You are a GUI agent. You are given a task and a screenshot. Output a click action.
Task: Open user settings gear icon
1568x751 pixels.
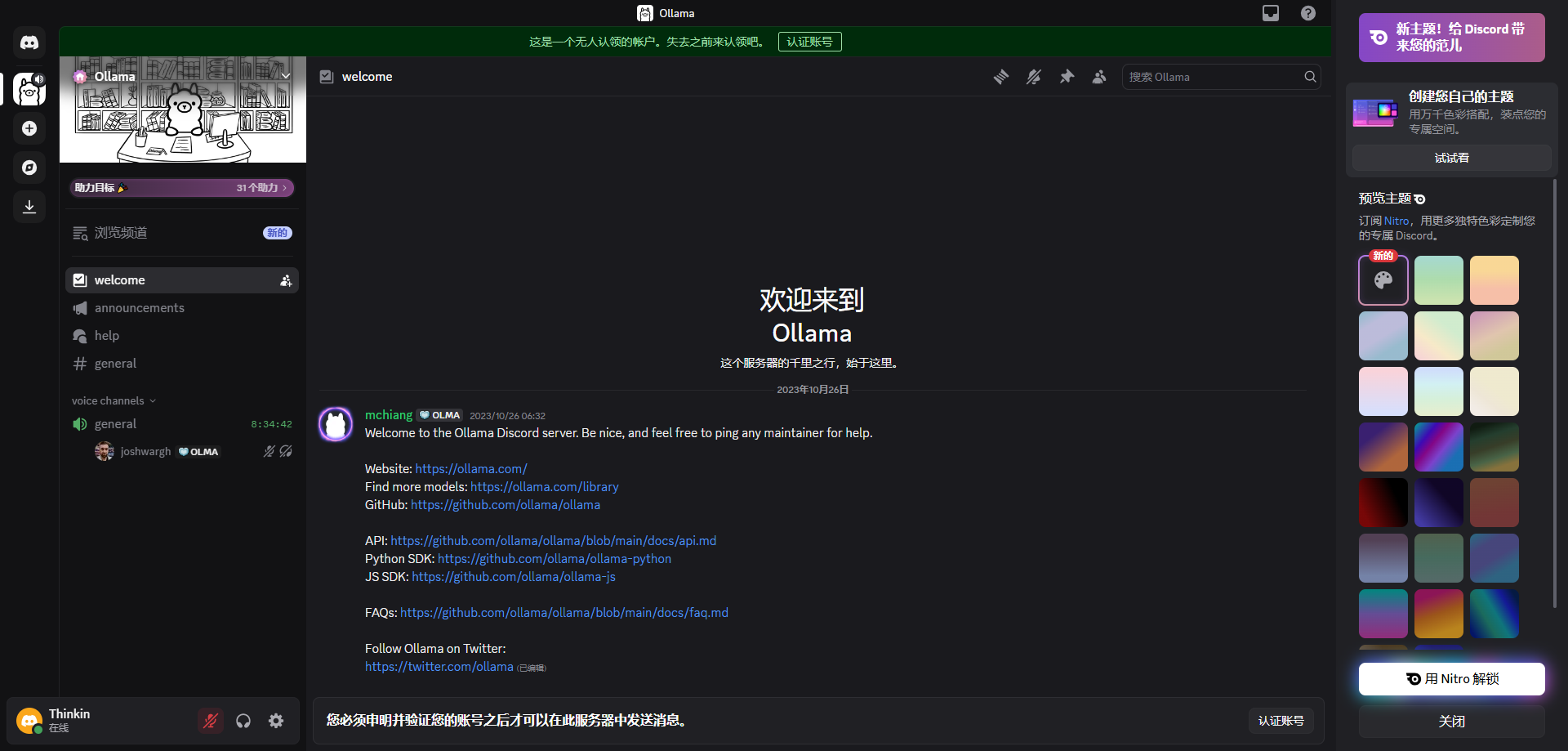276,721
